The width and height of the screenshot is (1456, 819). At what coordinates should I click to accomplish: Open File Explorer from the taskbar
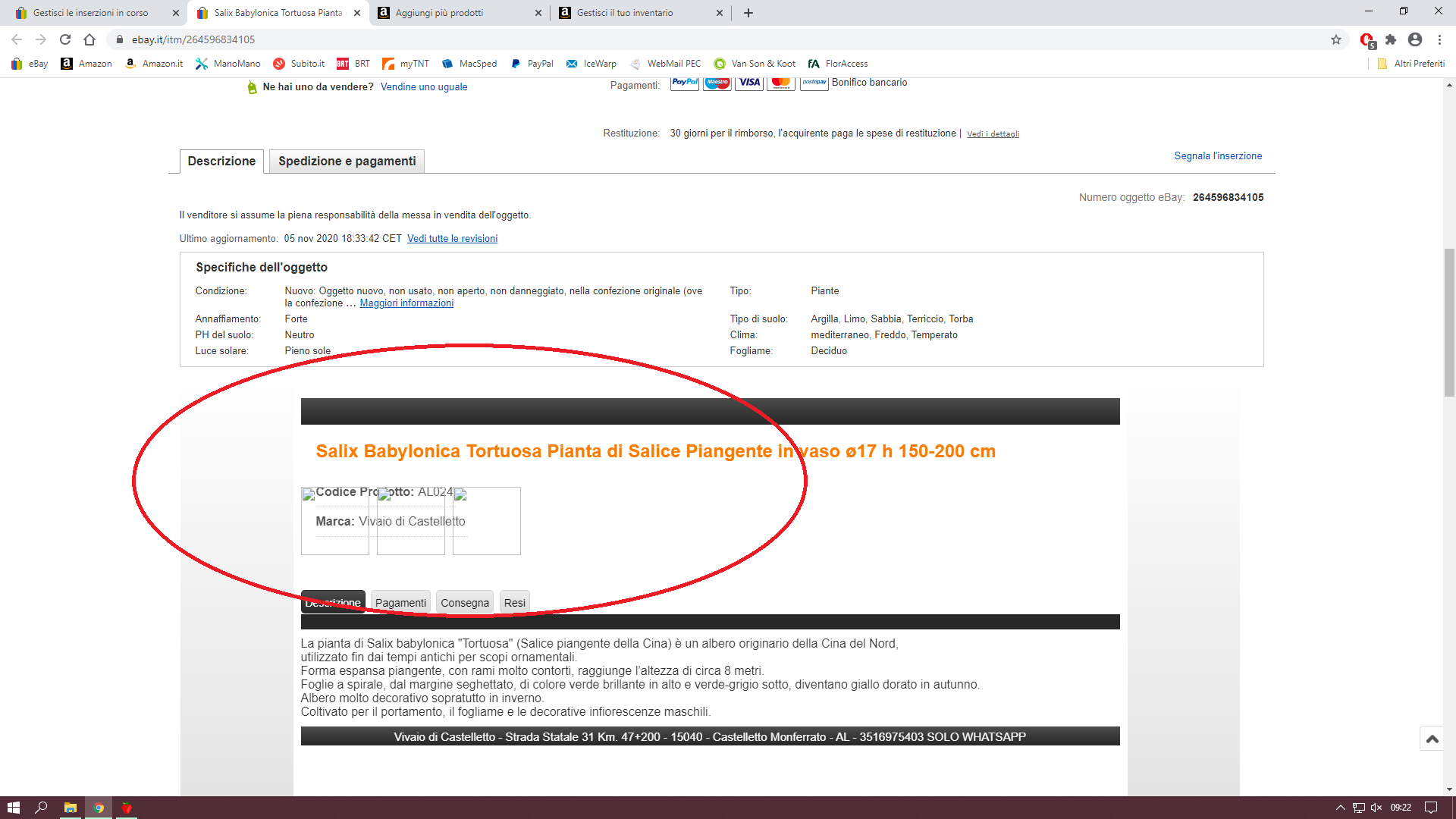coord(70,808)
